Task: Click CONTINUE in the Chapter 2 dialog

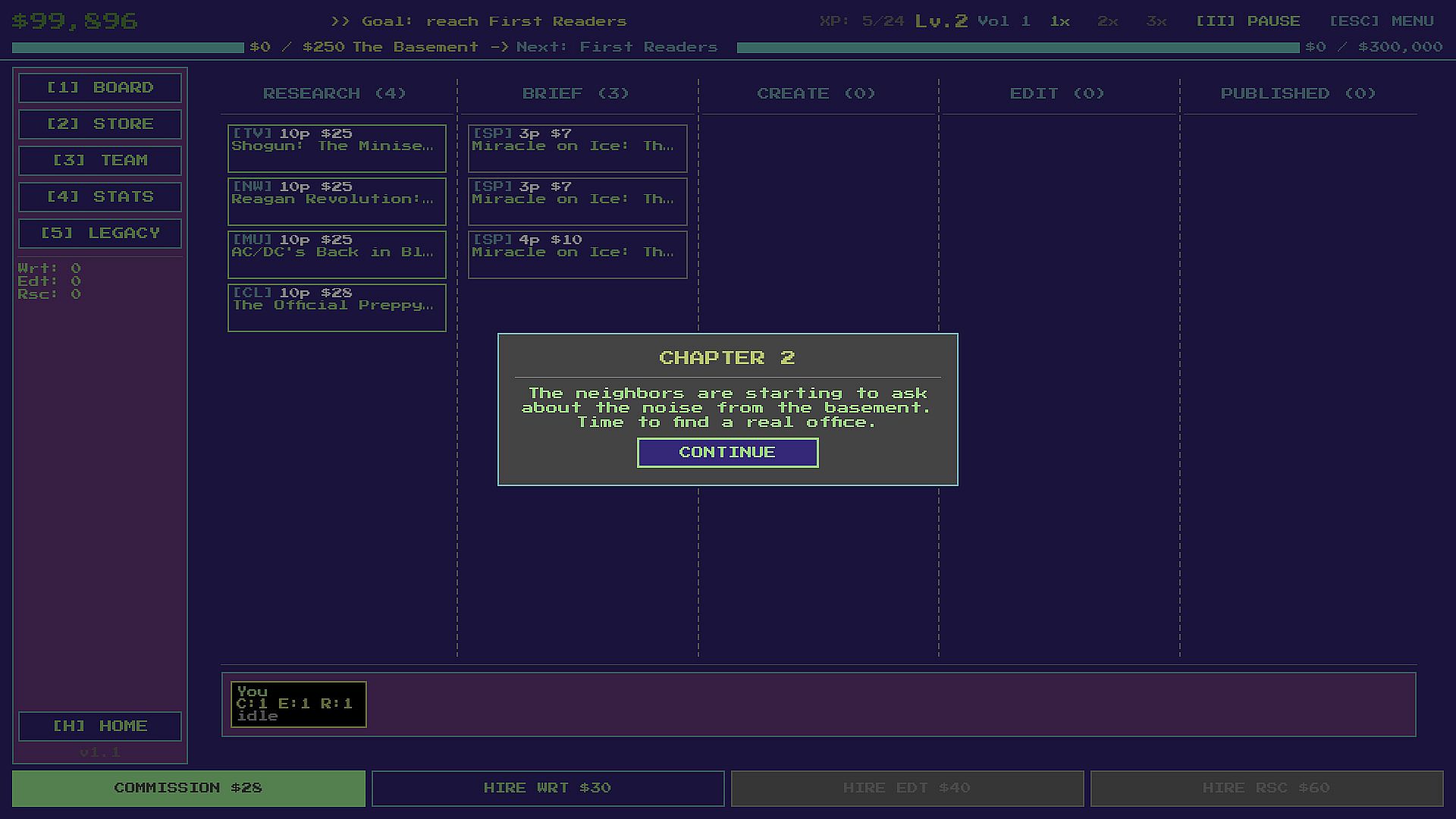Action: 727,453
